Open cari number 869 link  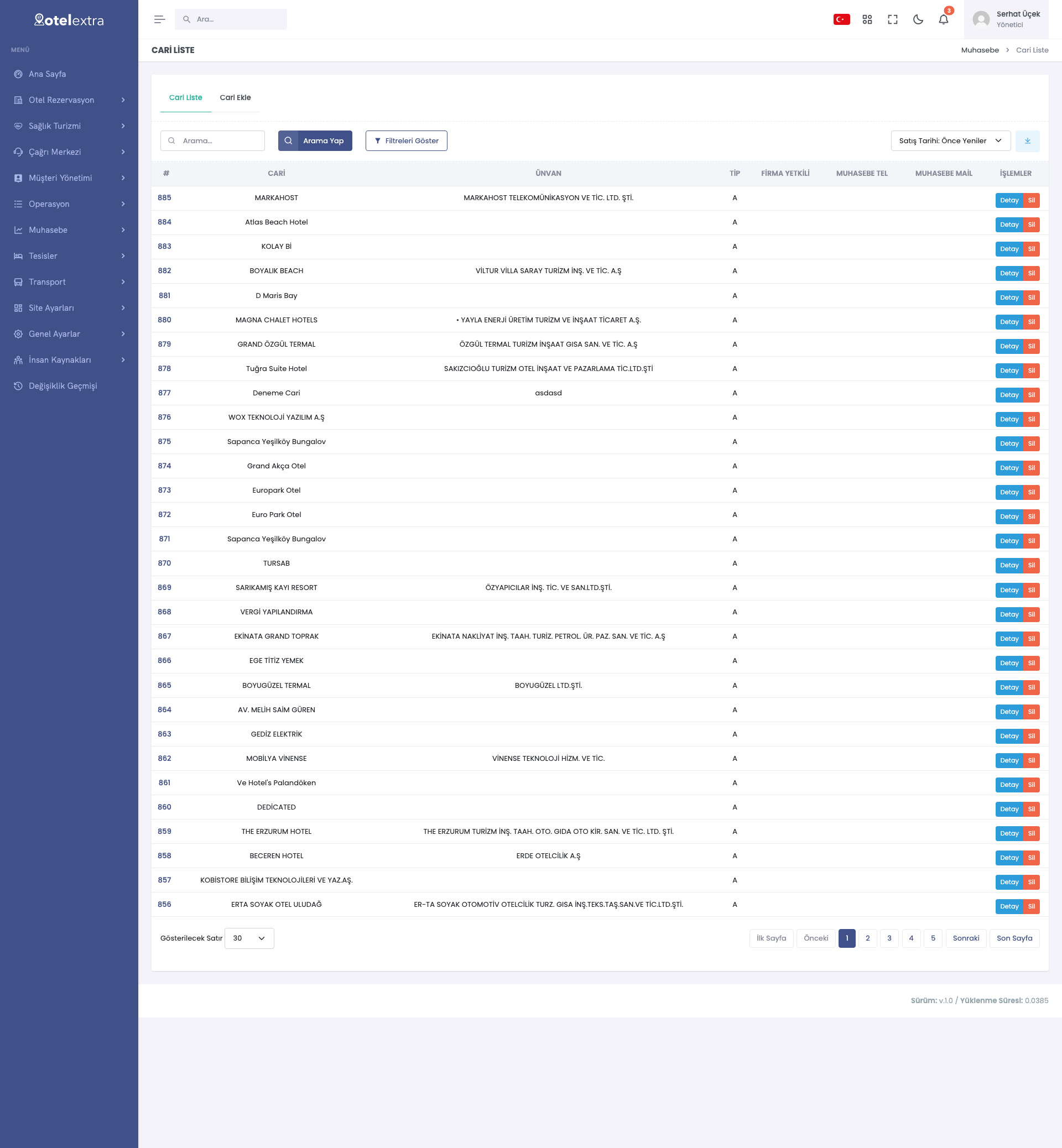coord(164,587)
